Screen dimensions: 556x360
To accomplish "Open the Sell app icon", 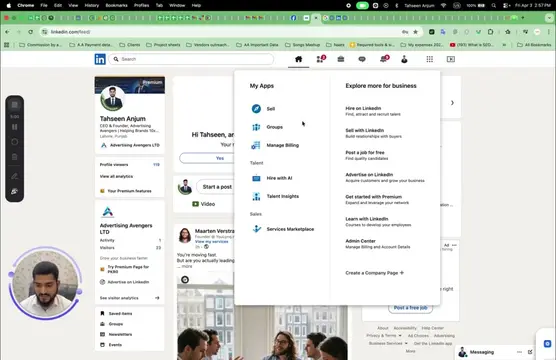I will [256, 109].
